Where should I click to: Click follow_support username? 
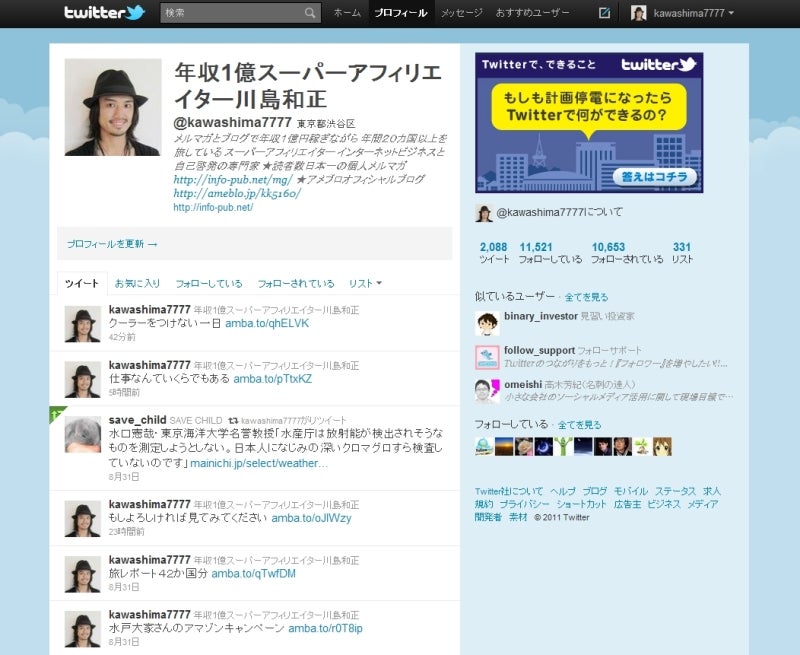tap(539, 350)
